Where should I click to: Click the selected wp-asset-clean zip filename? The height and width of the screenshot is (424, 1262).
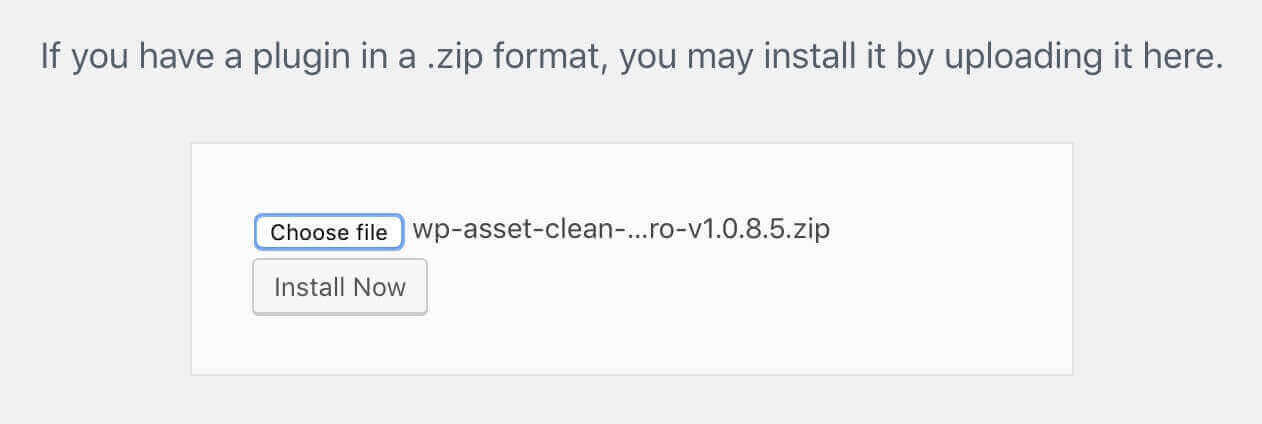pyautogui.click(x=621, y=231)
